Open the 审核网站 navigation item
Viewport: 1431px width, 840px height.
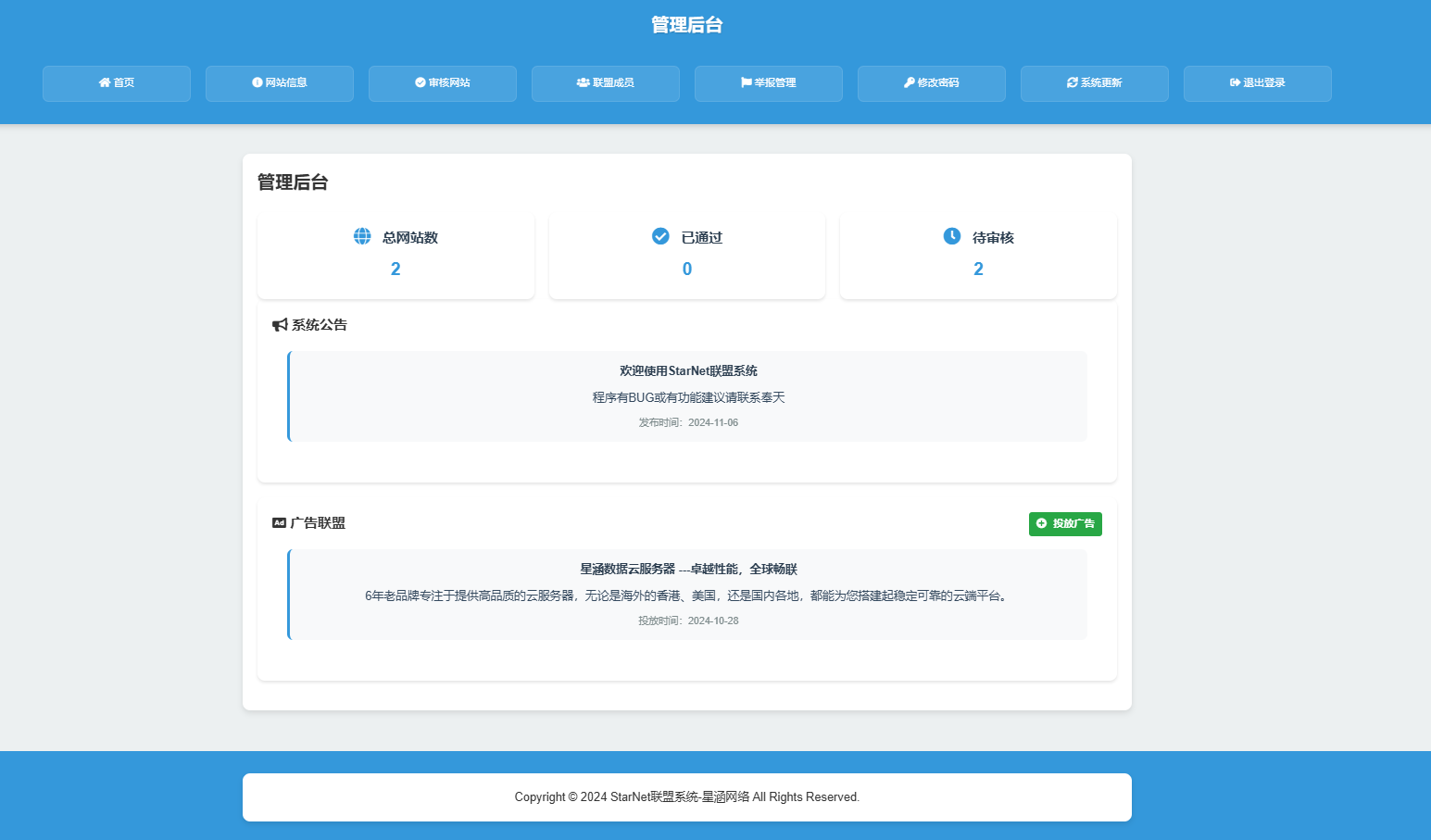pyautogui.click(x=443, y=83)
